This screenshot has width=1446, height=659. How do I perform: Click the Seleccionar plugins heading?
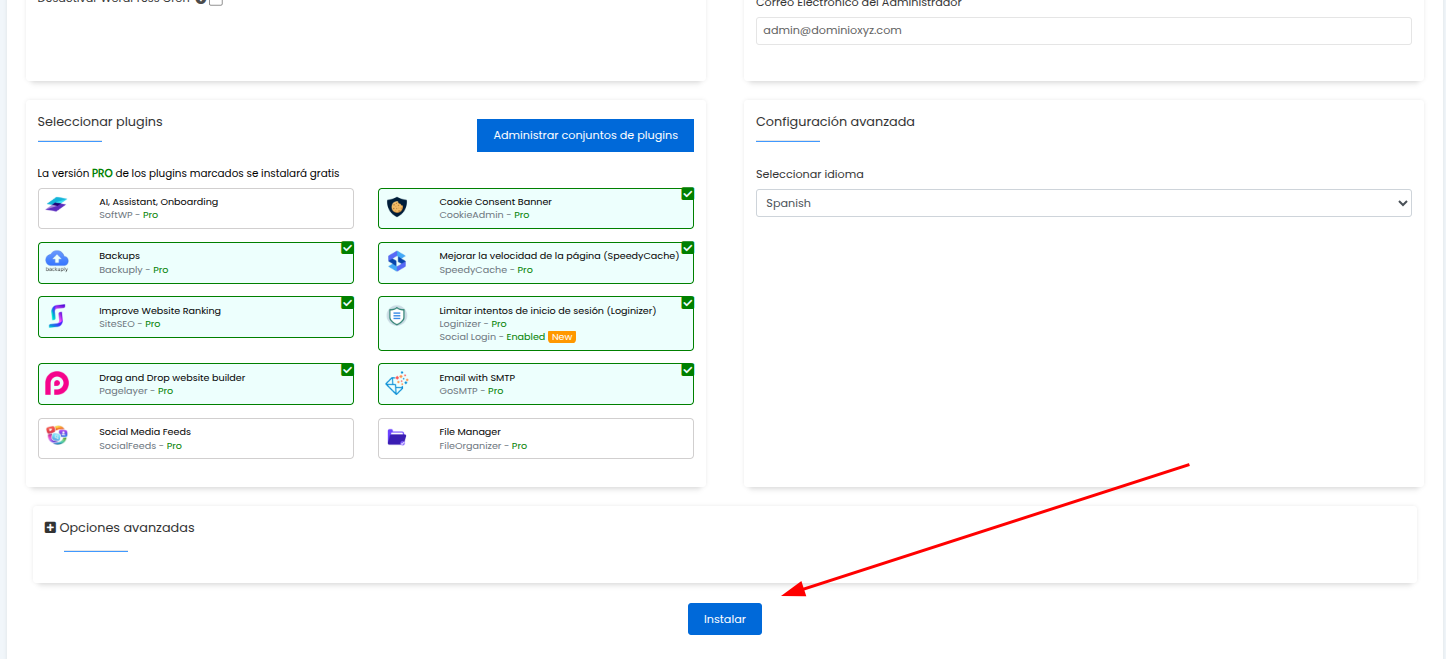click(x=100, y=122)
